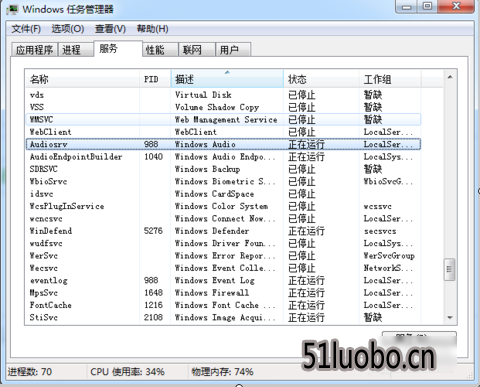Sort services by 名称 column header
The height and width of the screenshot is (387, 480).
click(82, 79)
